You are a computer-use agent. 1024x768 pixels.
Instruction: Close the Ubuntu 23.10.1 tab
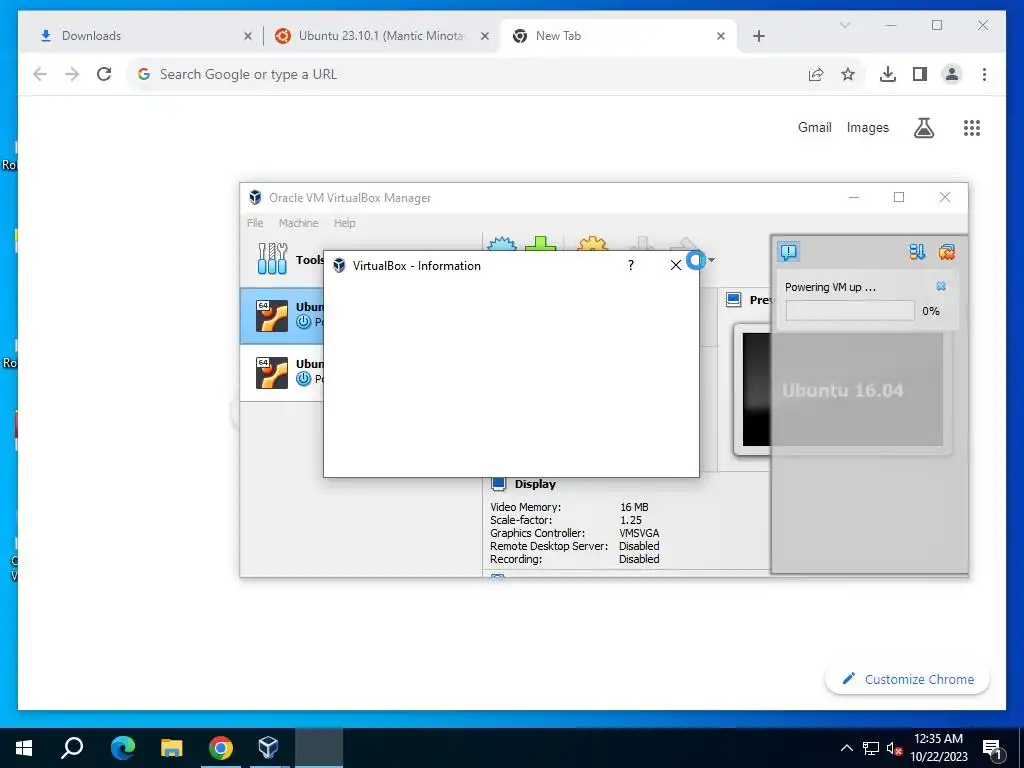point(485,36)
